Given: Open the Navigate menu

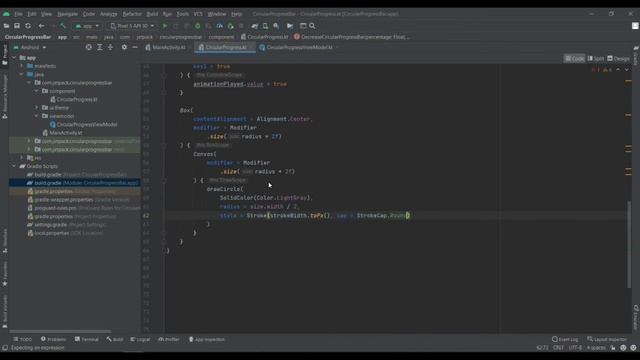Looking at the screenshot, I should click(67, 14).
